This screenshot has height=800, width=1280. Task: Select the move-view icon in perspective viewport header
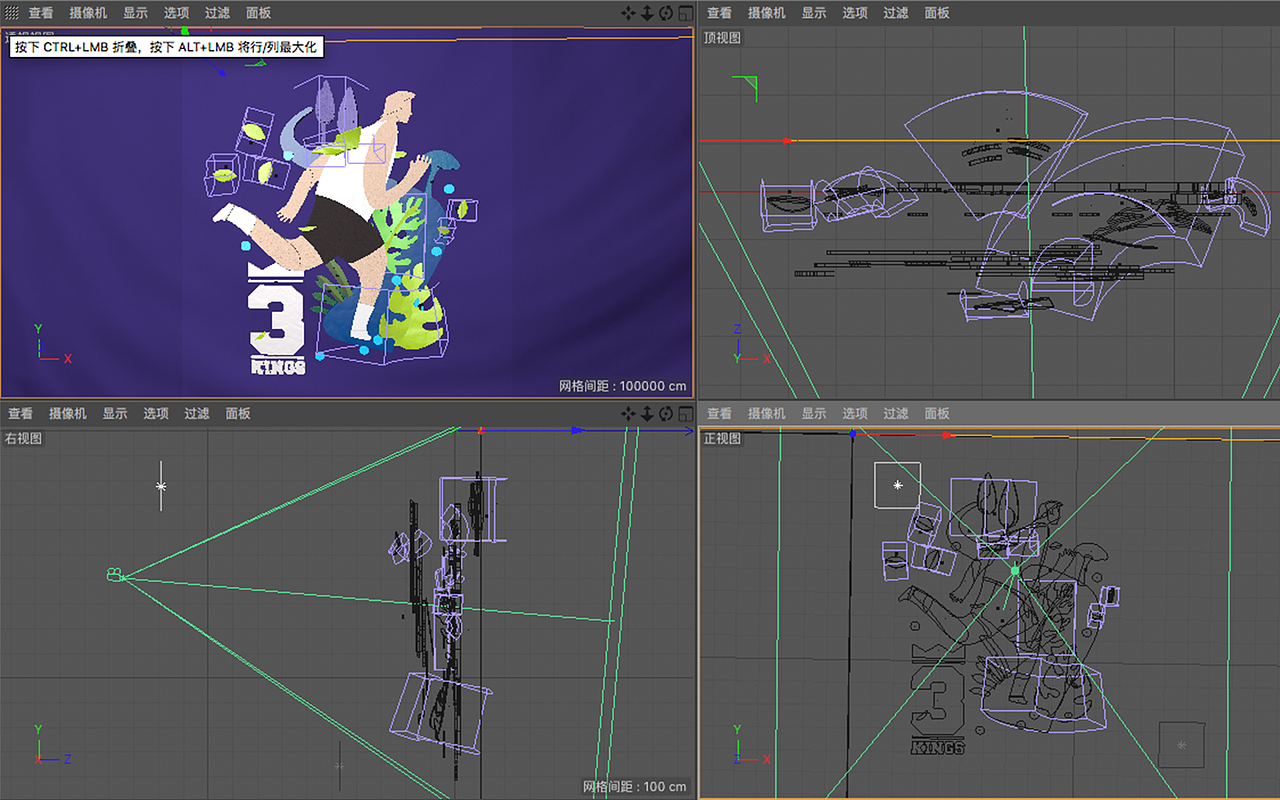(628, 13)
